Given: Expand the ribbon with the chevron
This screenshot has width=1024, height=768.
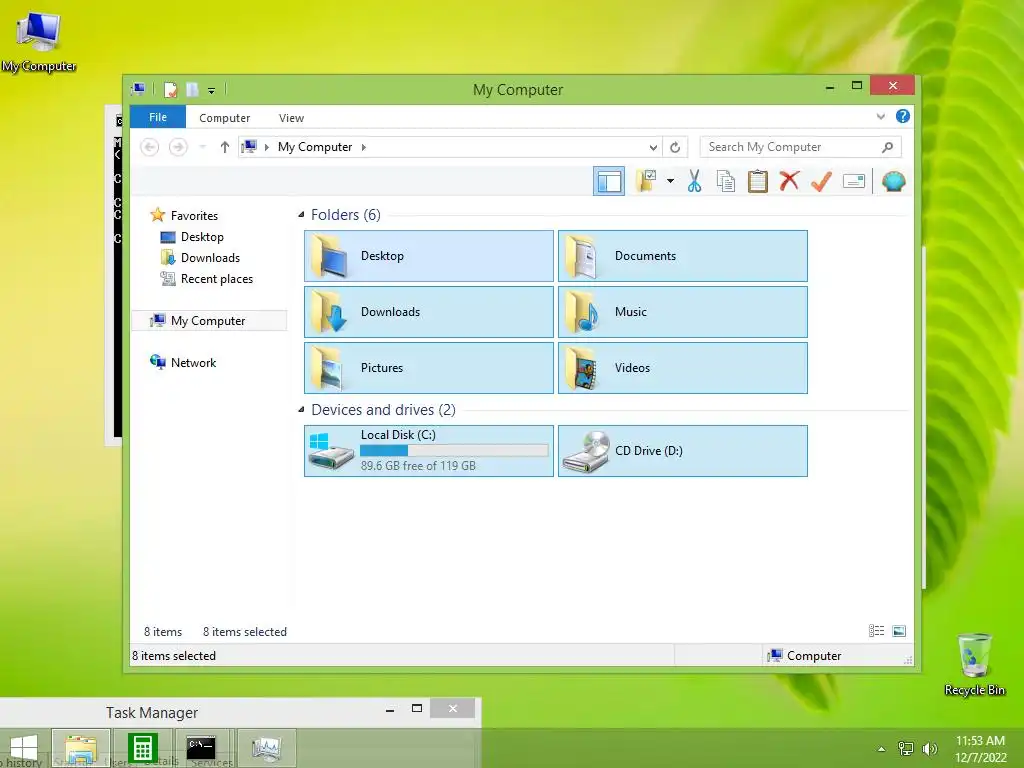Looking at the screenshot, I should point(880,116).
